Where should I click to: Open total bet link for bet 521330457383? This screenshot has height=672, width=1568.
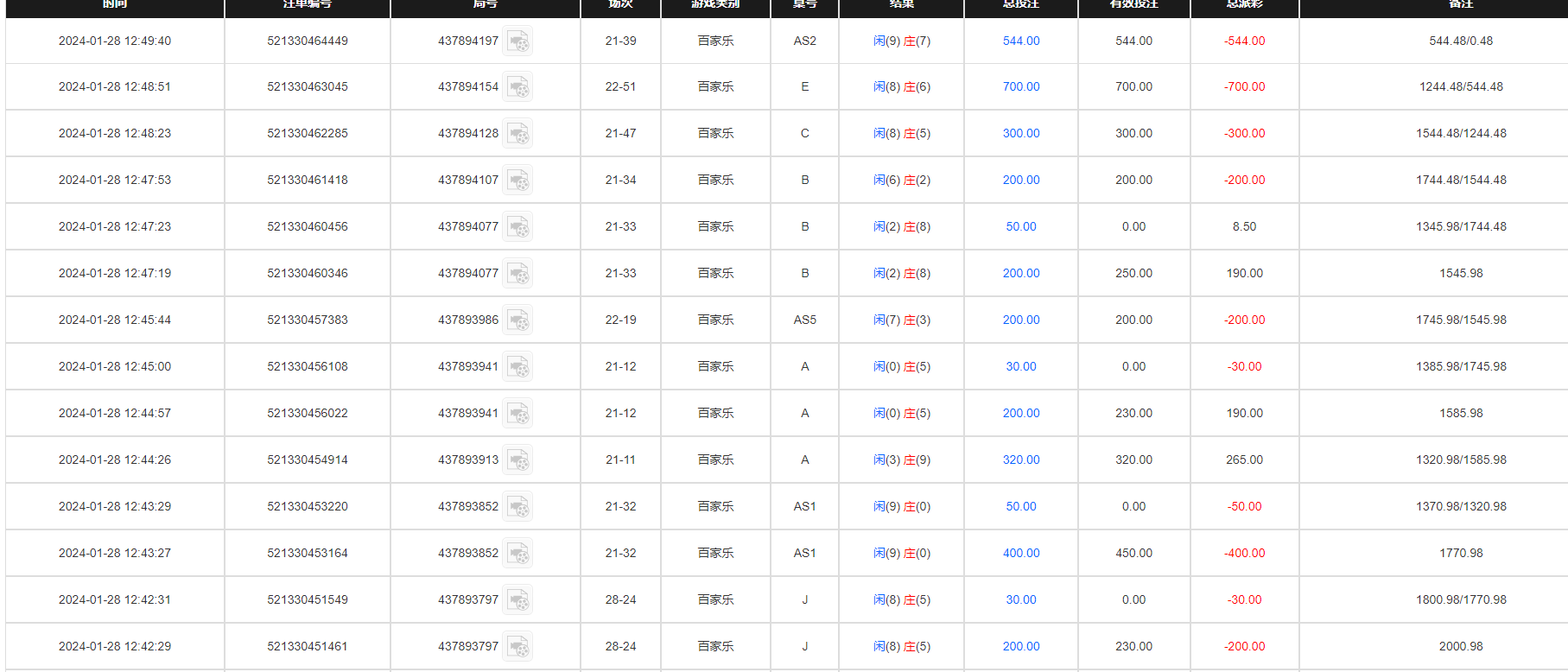(1021, 320)
